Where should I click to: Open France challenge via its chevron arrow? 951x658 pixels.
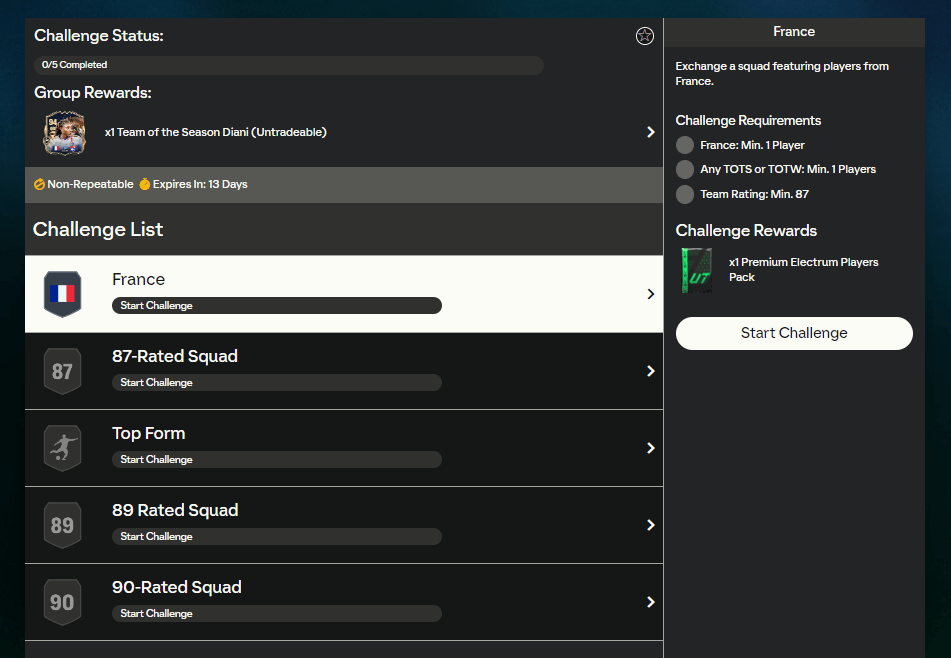coord(650,294)
